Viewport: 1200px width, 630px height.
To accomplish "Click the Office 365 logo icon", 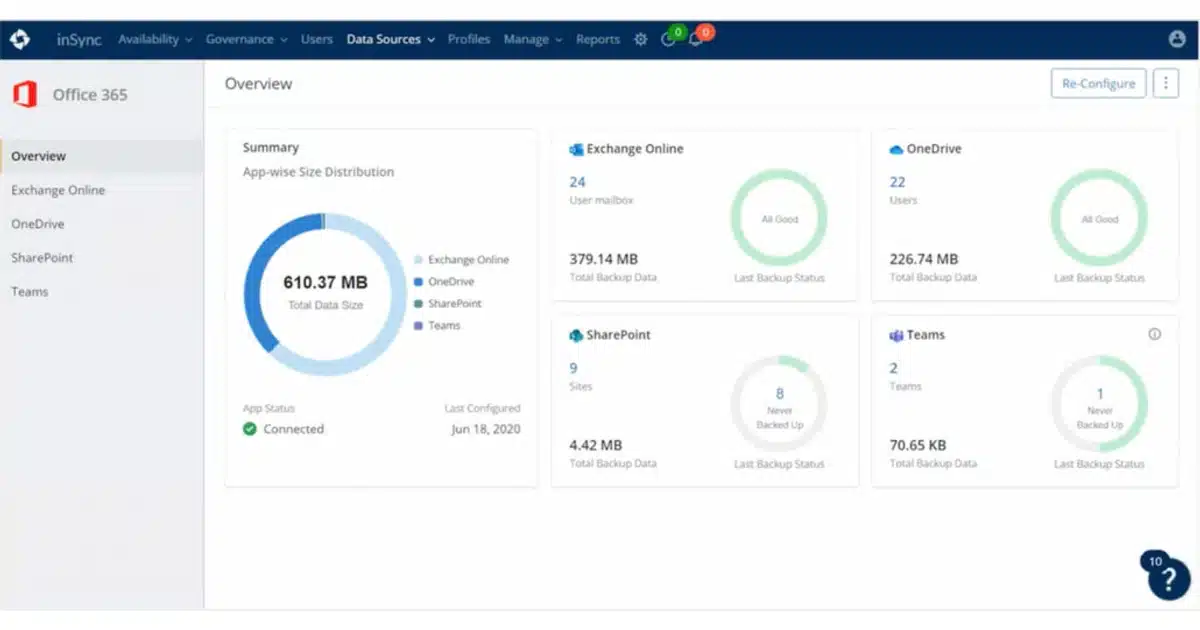I will 25,95.
